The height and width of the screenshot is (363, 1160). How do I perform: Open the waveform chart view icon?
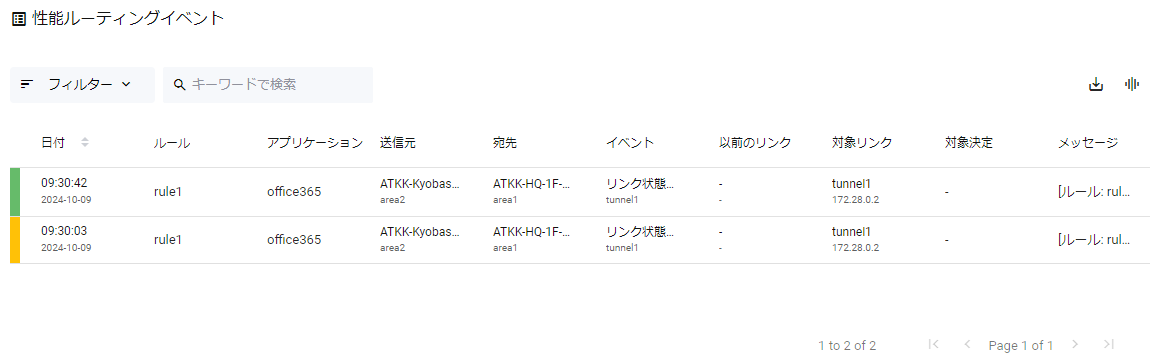pyautogui.click(x=1131, y=84)
